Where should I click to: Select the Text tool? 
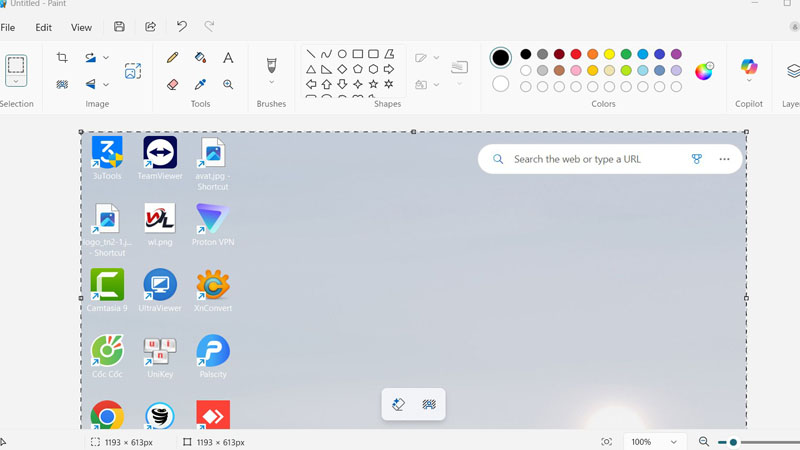pos(228,58)
